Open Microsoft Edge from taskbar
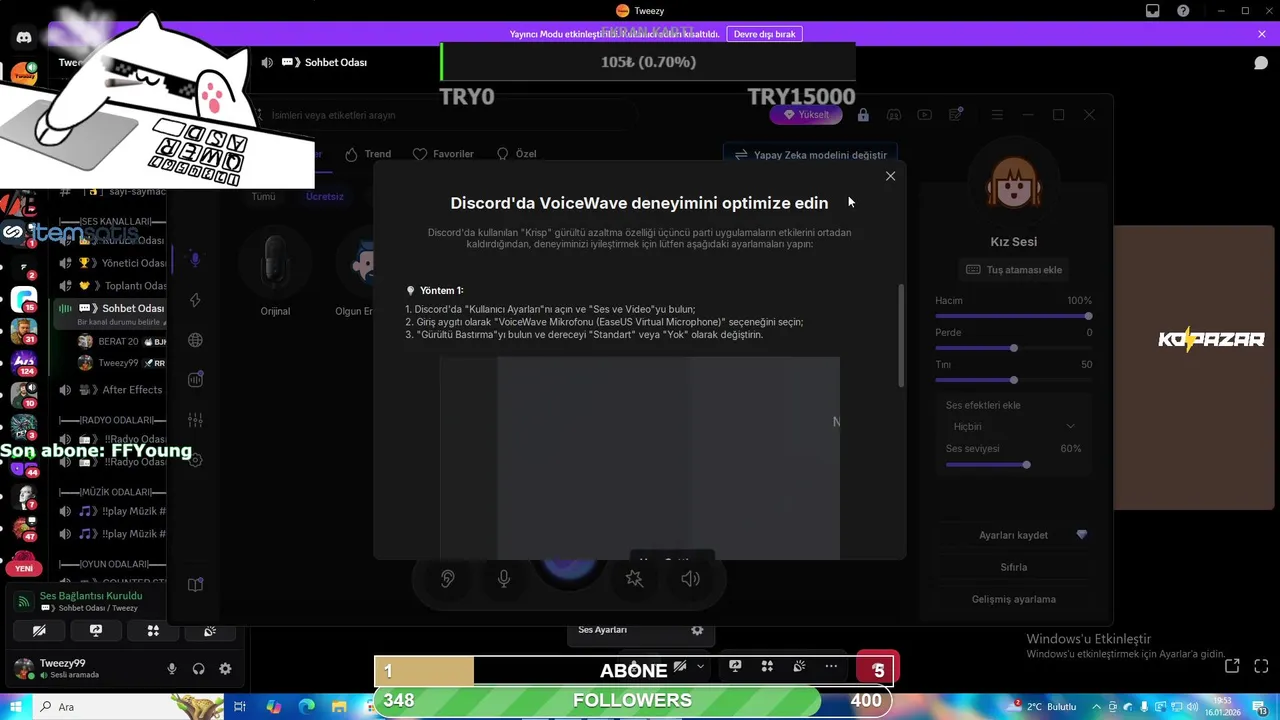This screenshot has width=1280, height=720. click(x=307, y=707)
